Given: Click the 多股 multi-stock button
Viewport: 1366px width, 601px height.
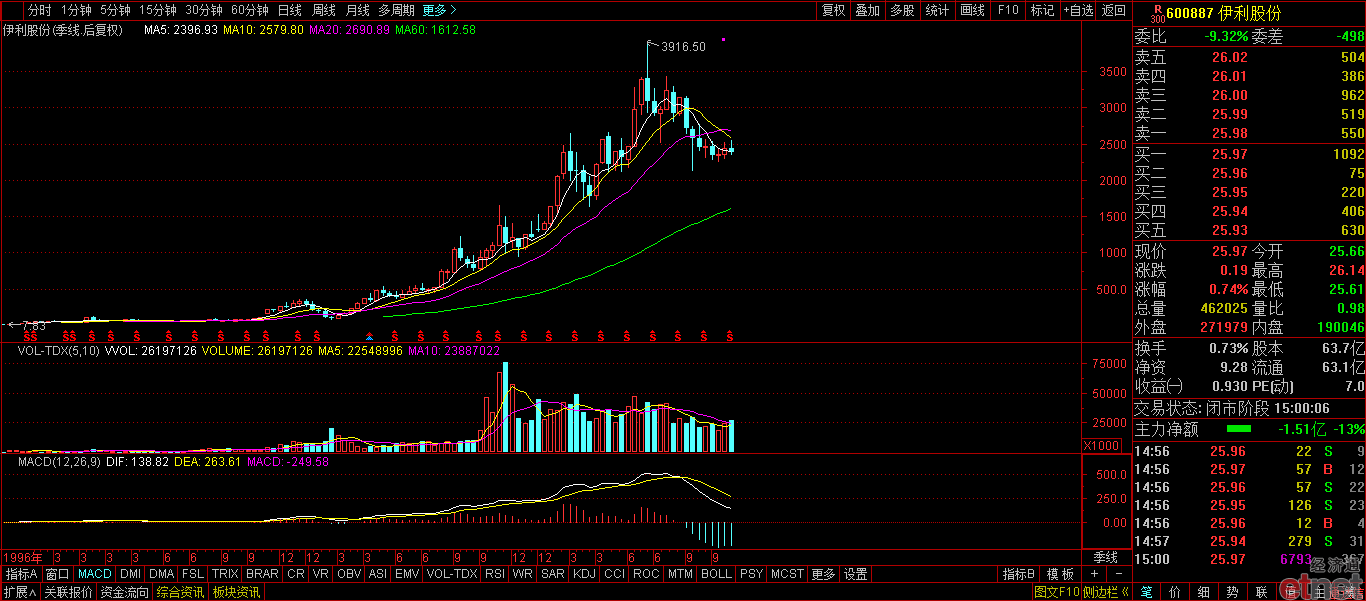Looking at the screenshot, I should (902, 10).
